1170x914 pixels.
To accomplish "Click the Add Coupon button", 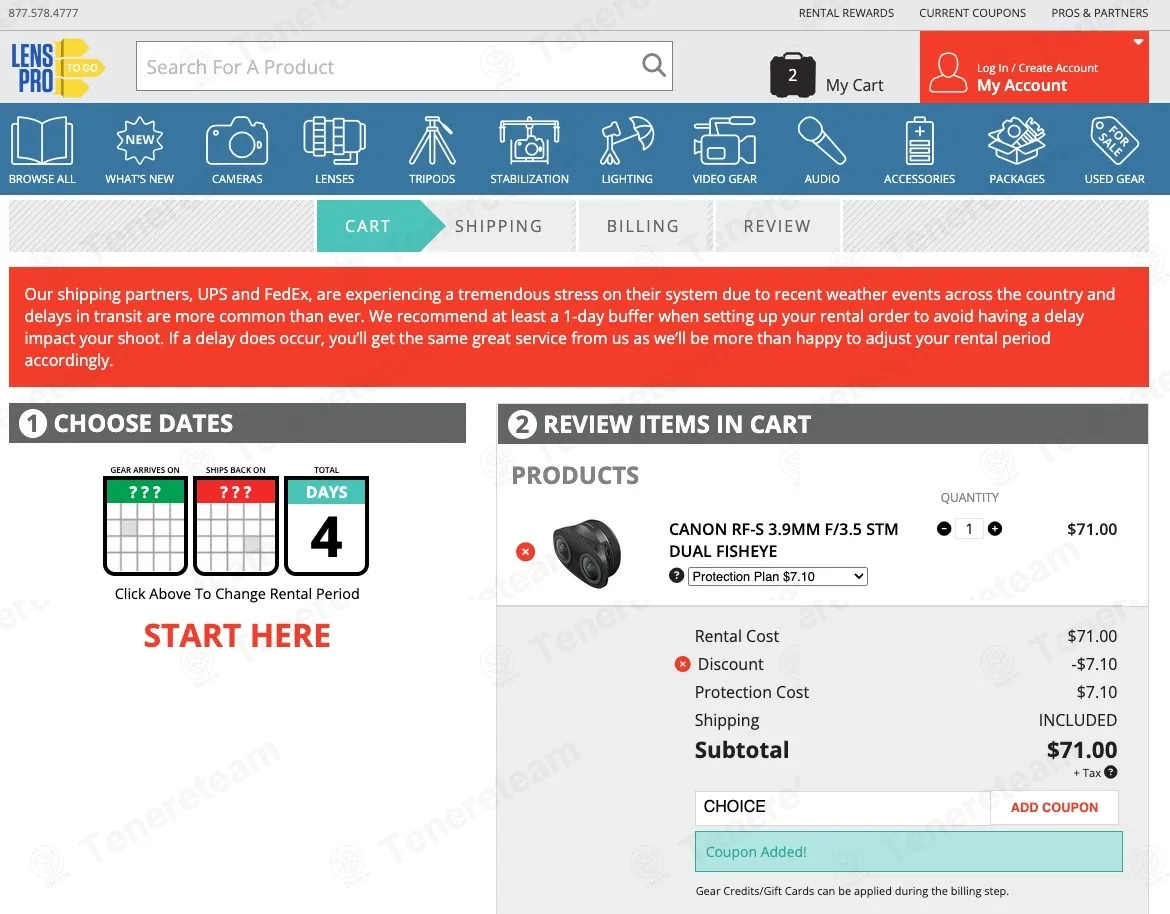I will (1054, 807).
